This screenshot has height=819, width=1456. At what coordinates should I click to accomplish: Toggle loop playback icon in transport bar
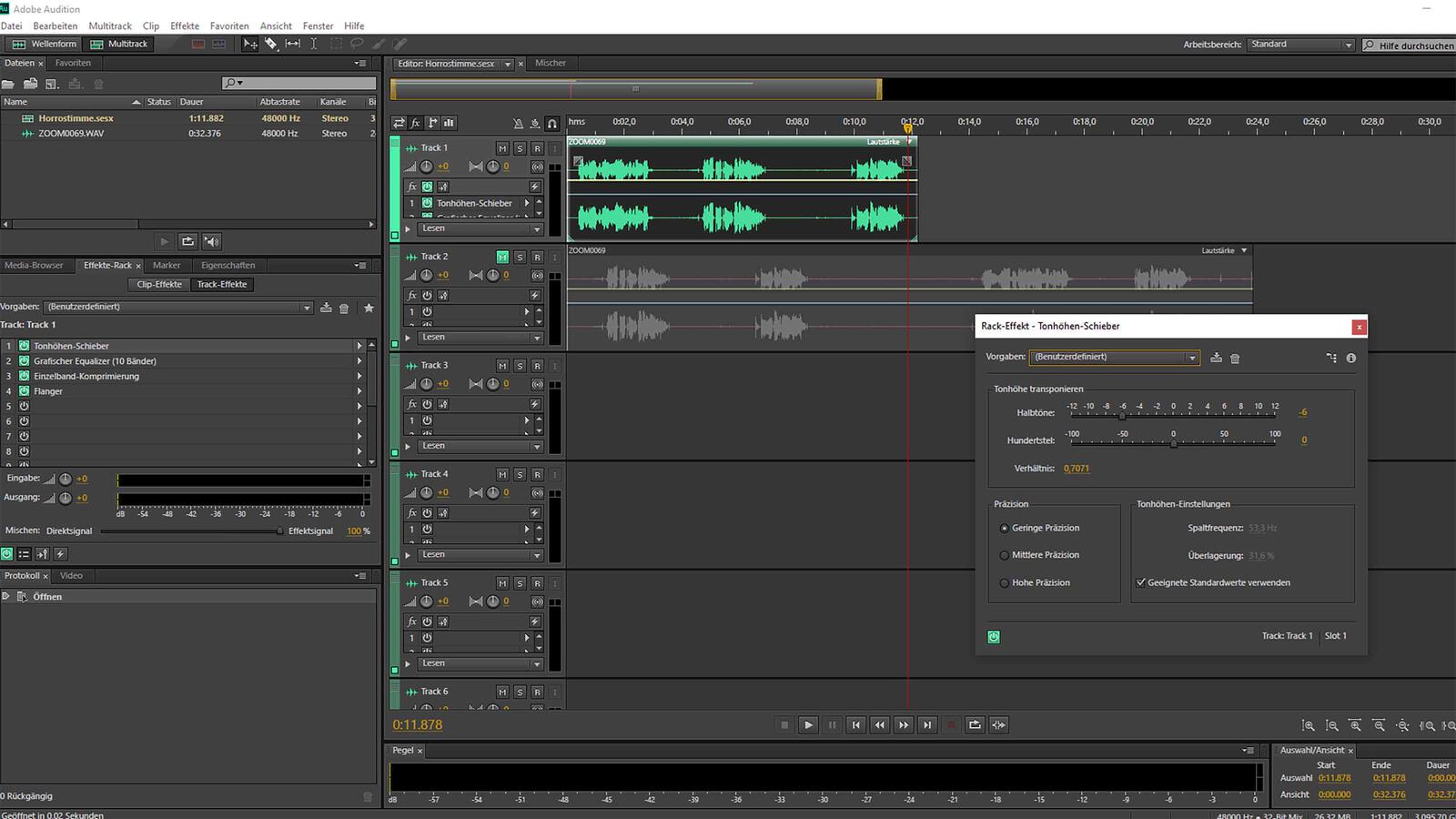point(975,725)
